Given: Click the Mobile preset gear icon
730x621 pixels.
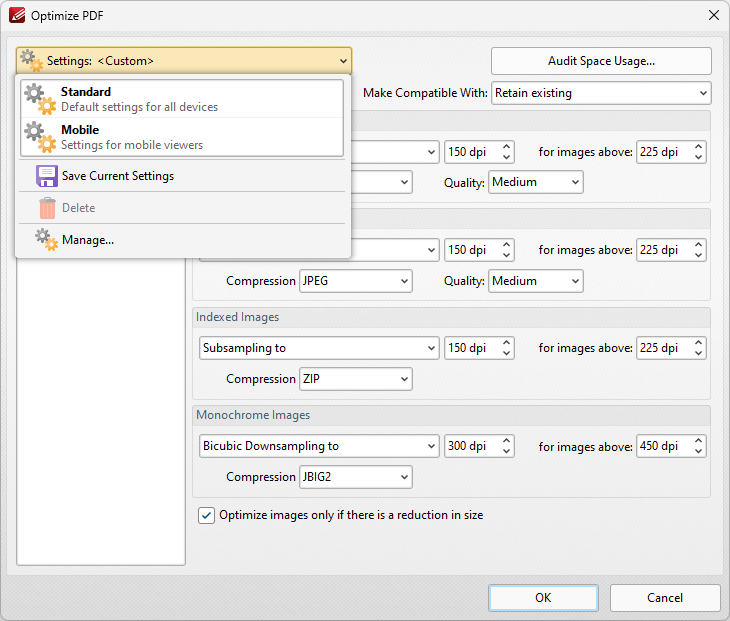Looking at the screenshot, I should pyautogui.click(x=40, y=137).
